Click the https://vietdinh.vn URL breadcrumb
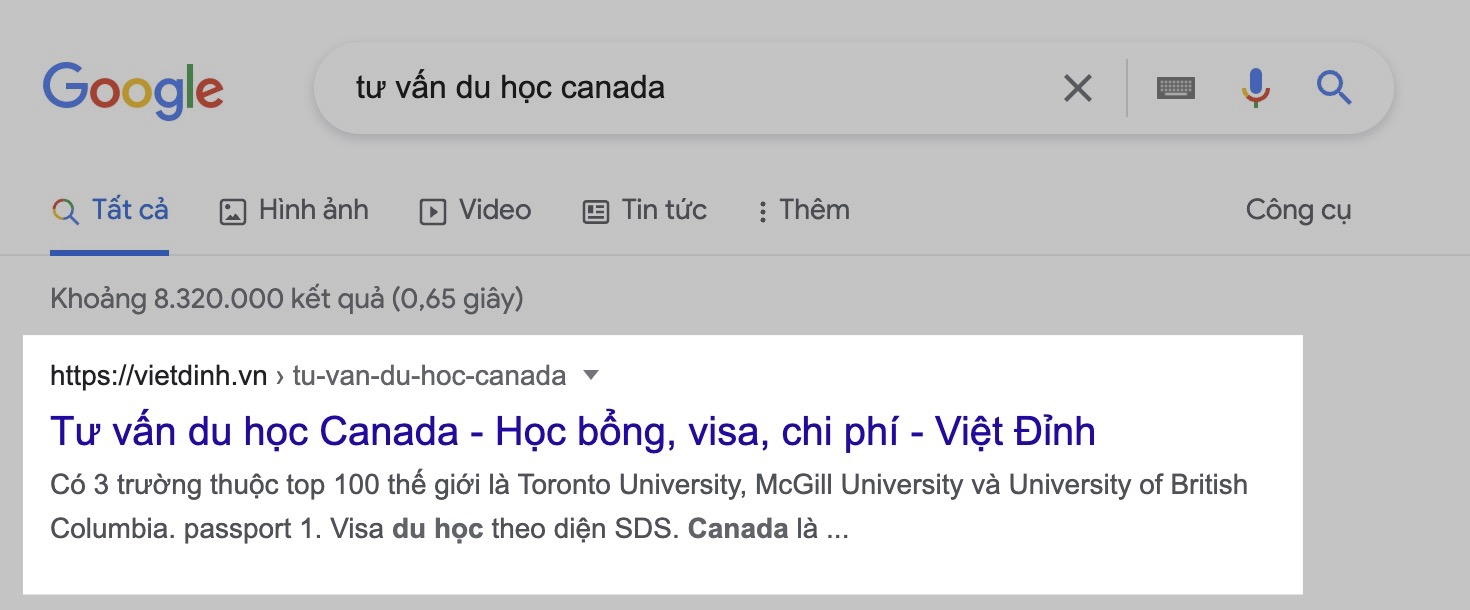The width and height of the screenshot is (1470, 610). pos(159,376)
